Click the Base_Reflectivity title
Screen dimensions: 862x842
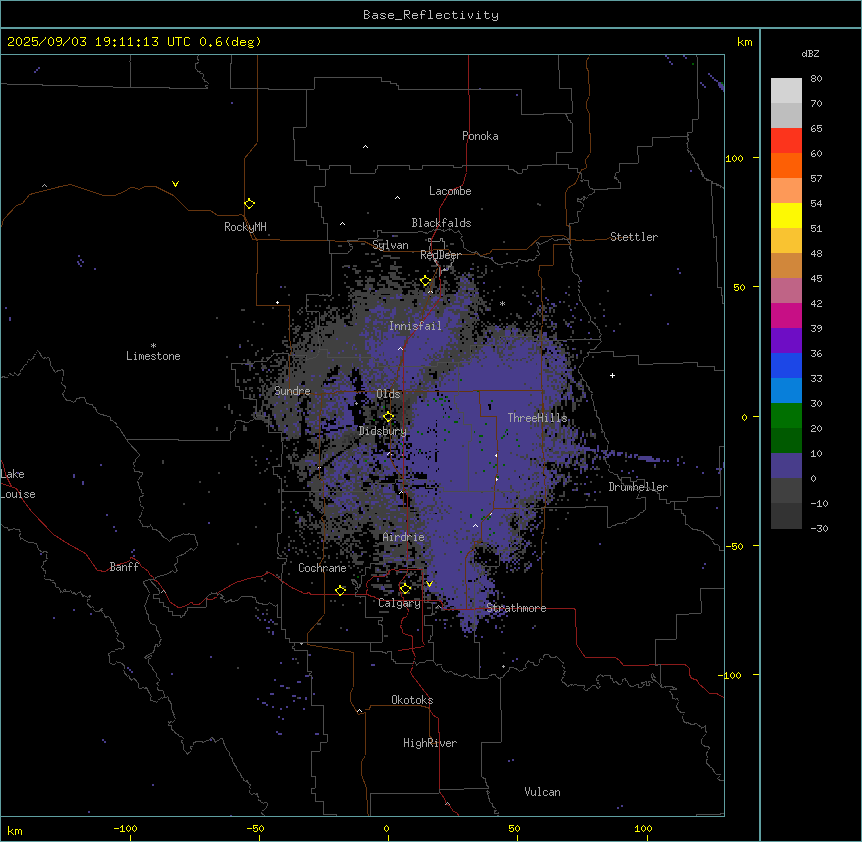[431, 15]
